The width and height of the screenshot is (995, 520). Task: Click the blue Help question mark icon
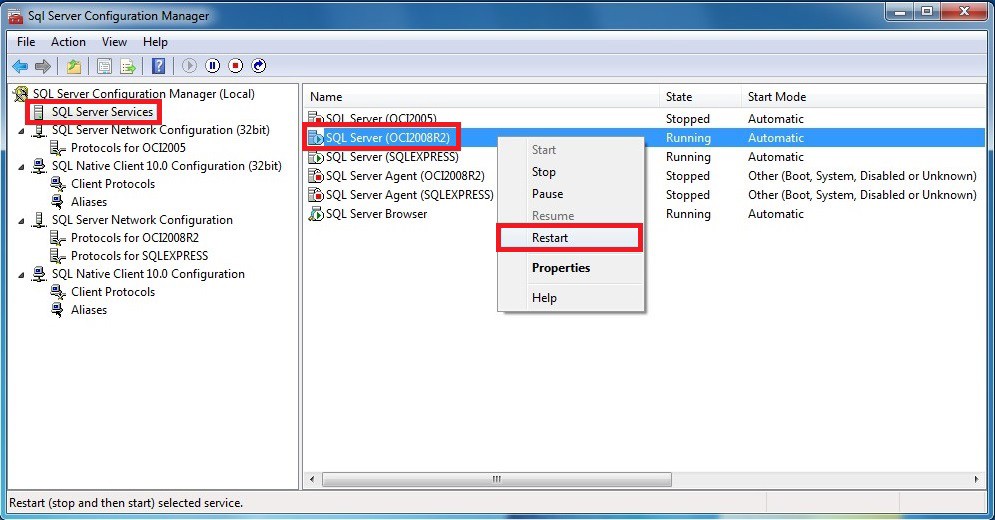158,66
